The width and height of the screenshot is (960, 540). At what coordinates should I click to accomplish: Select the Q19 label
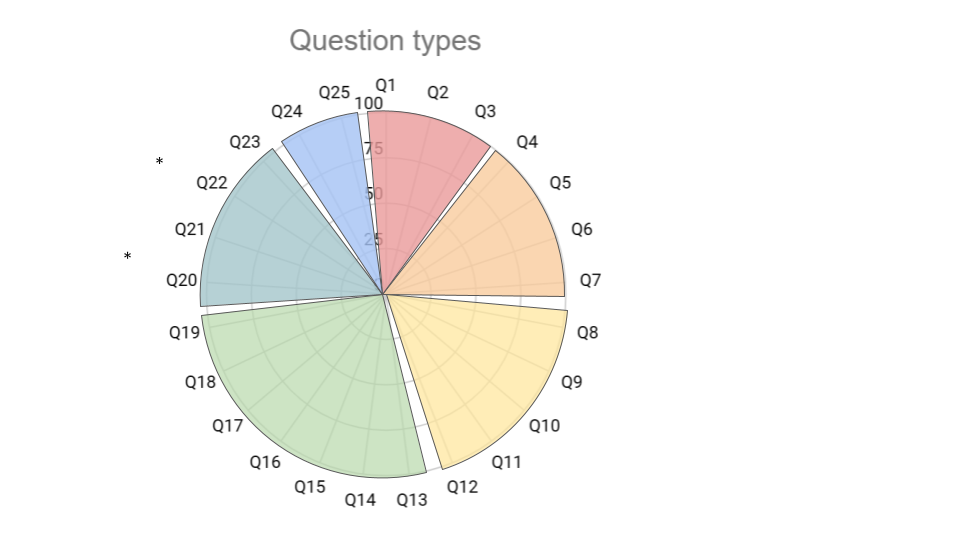(x=184, y=333)
